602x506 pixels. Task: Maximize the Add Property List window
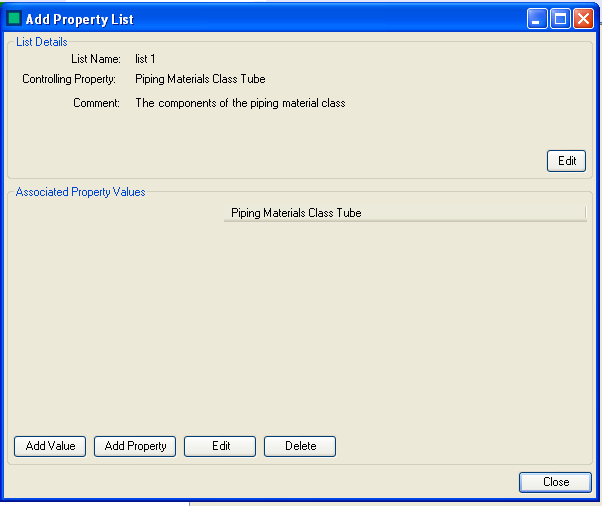(x=560, y=19)
